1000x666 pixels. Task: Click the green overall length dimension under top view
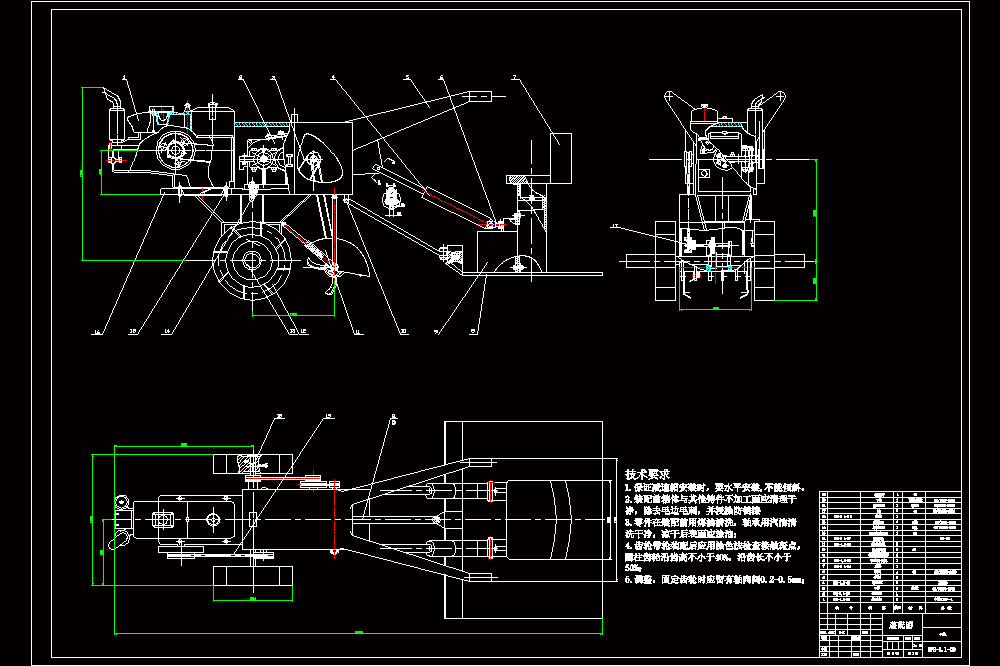point(358,633)
